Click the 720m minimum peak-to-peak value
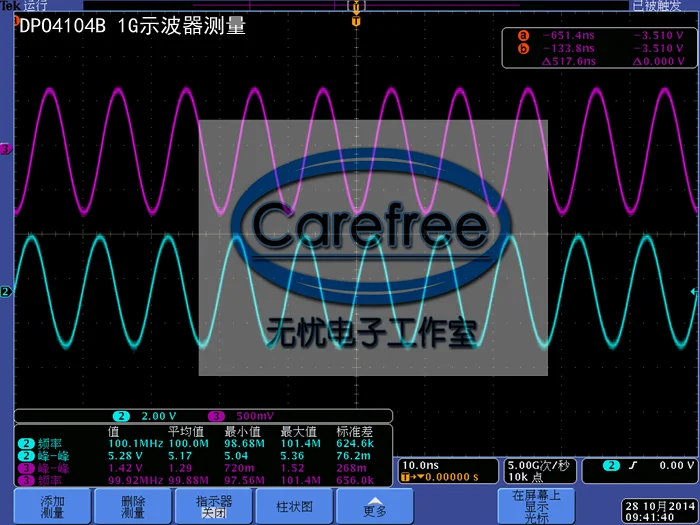The image size is (700, 525). point(239,468)
